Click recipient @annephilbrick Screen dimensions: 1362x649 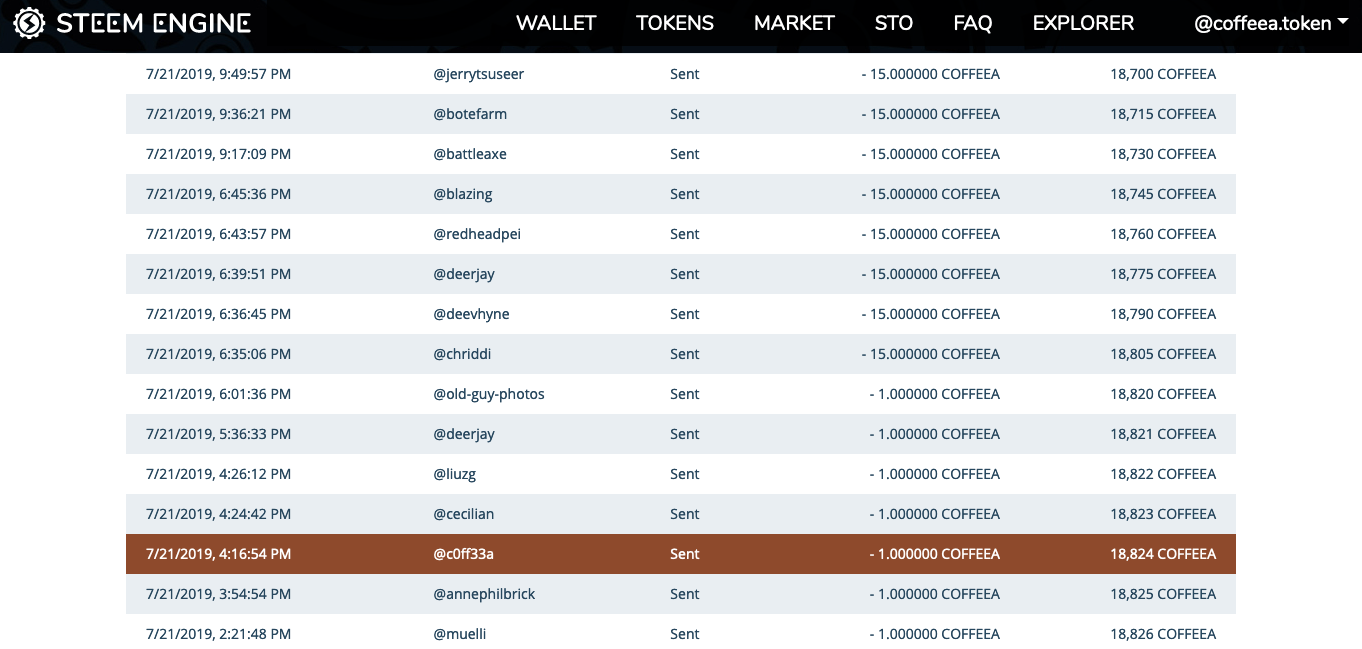point(484,594)
